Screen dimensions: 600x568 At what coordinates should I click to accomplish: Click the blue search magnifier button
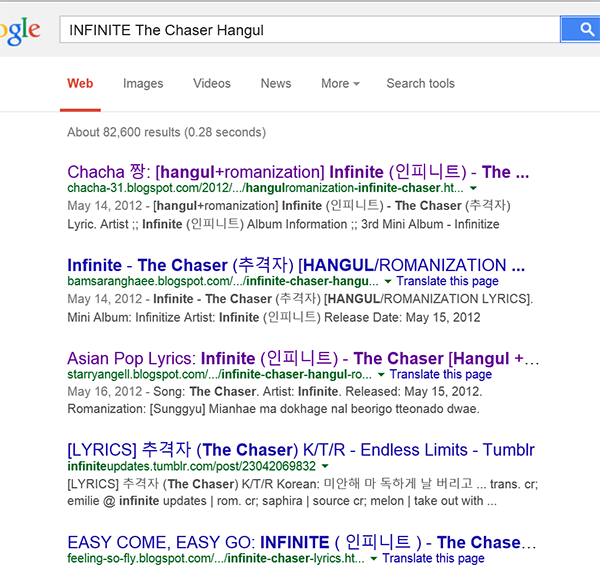coord(586,29)
